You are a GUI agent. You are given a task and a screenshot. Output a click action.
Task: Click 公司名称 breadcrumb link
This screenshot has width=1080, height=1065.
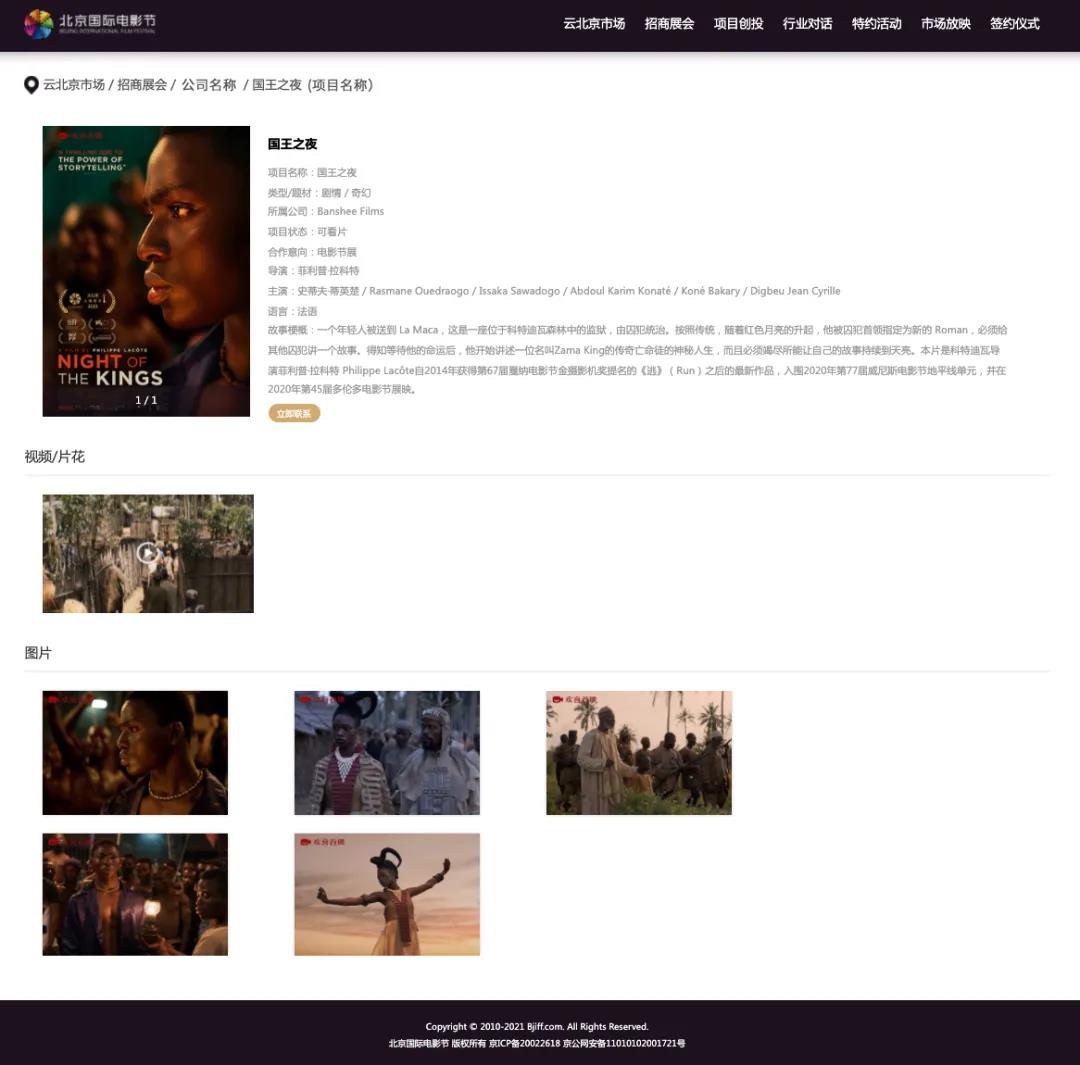coord(208,85)
